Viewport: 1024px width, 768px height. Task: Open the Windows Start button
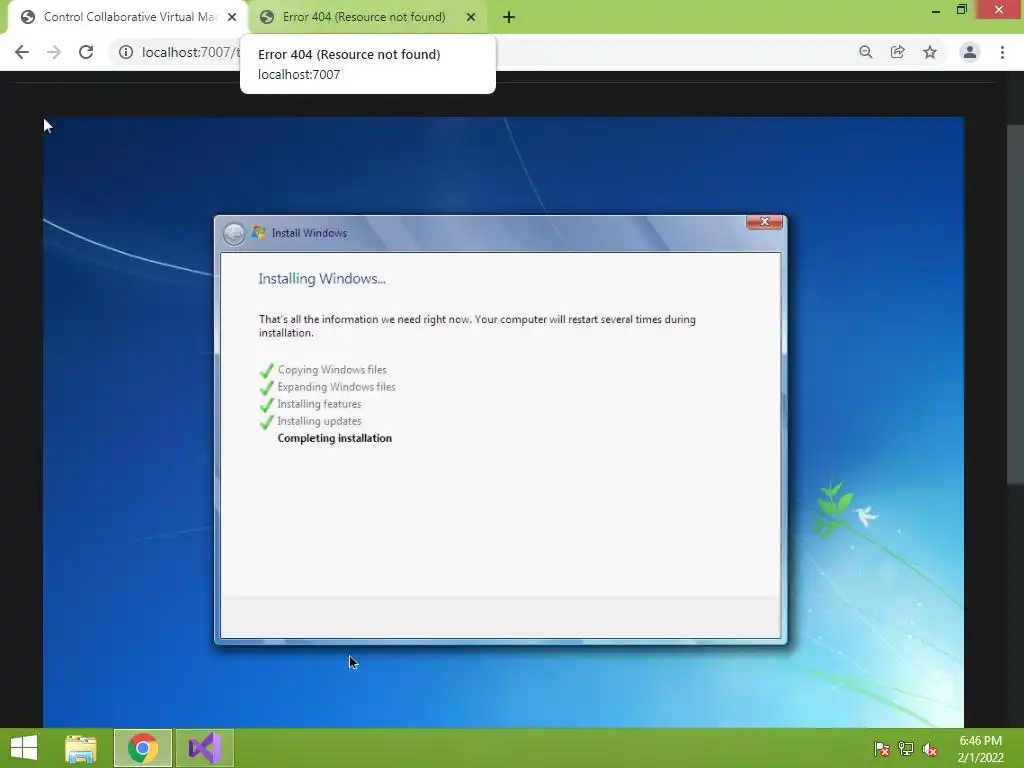[24, 748]
